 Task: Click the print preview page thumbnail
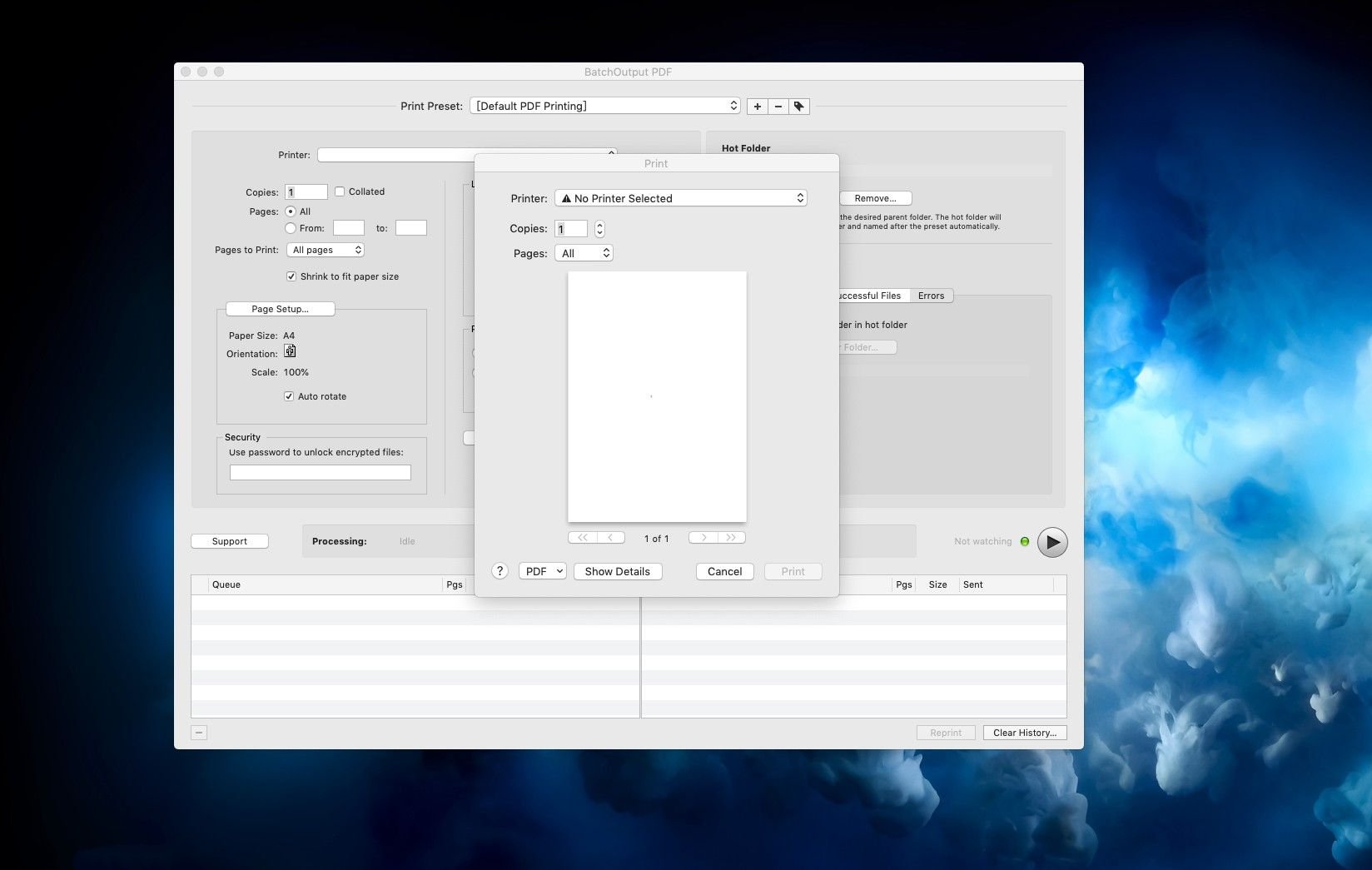tap(657, 396)
